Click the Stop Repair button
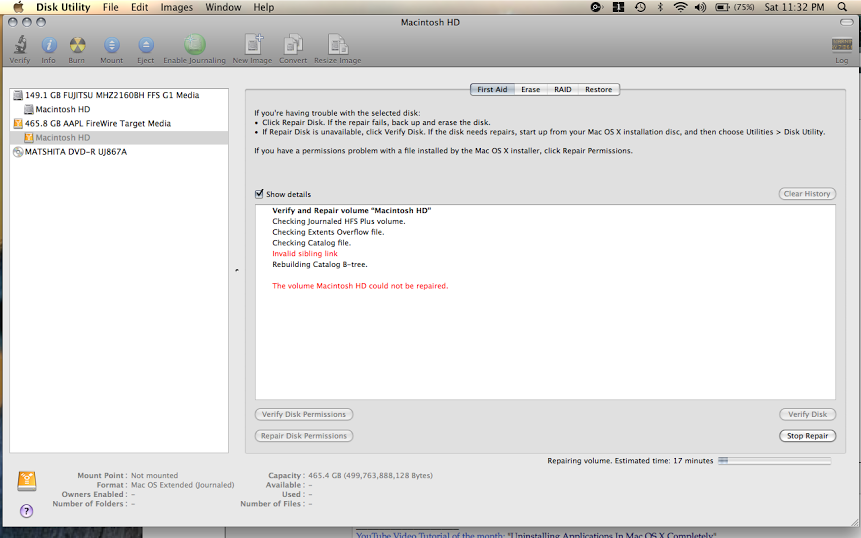Image resolution: width=861 pixels, height=538 pixels. coord(807,436)
